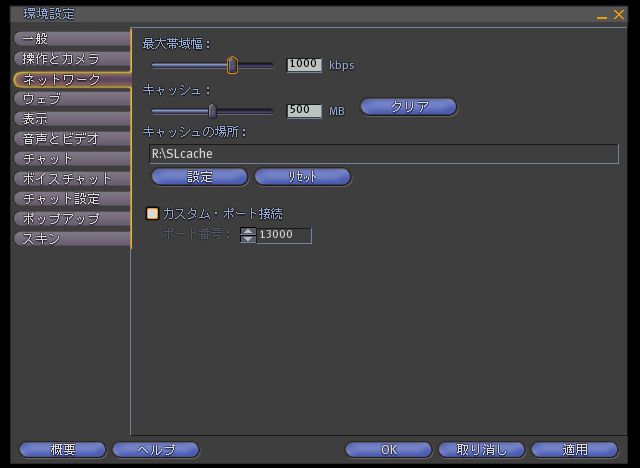Apply settings with 適用 button
The image size is (640, 468).
[575, 450]
